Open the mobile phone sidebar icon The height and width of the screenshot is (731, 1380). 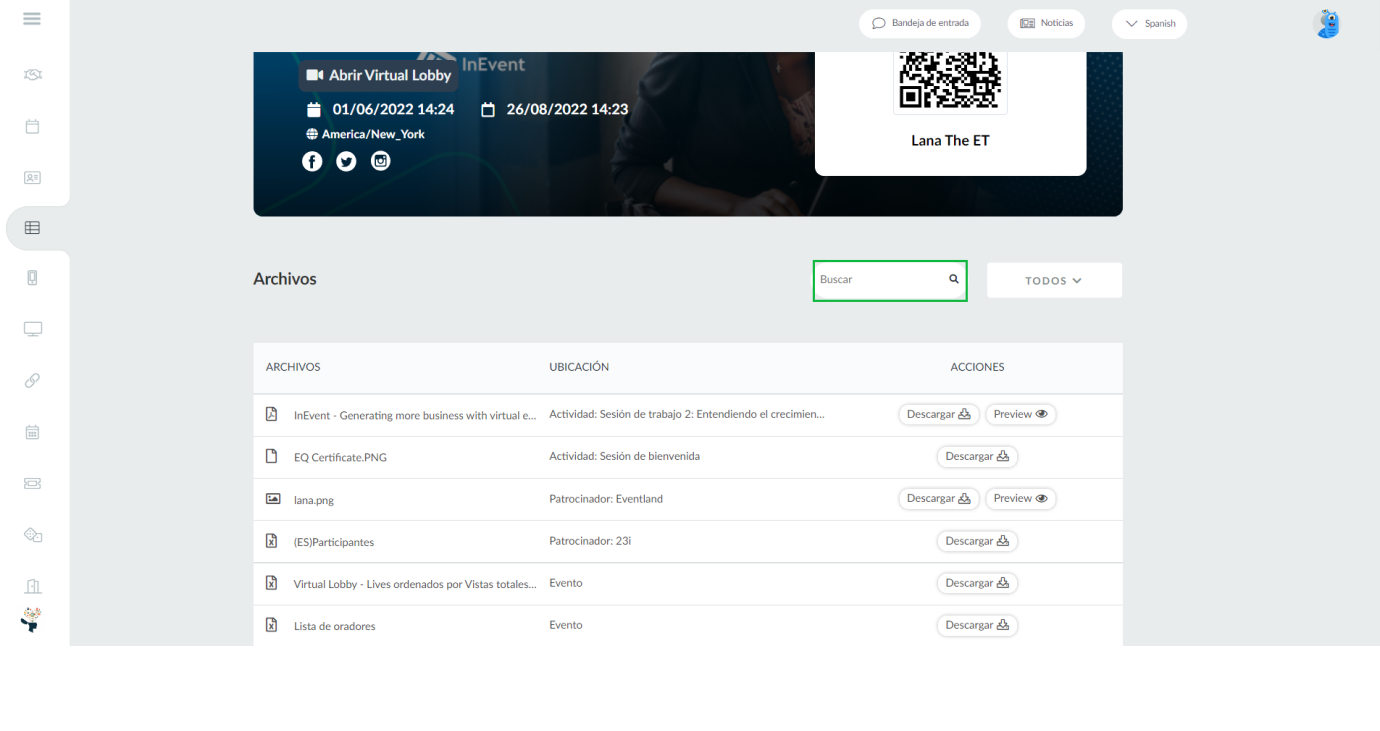[x=32, y=278]
